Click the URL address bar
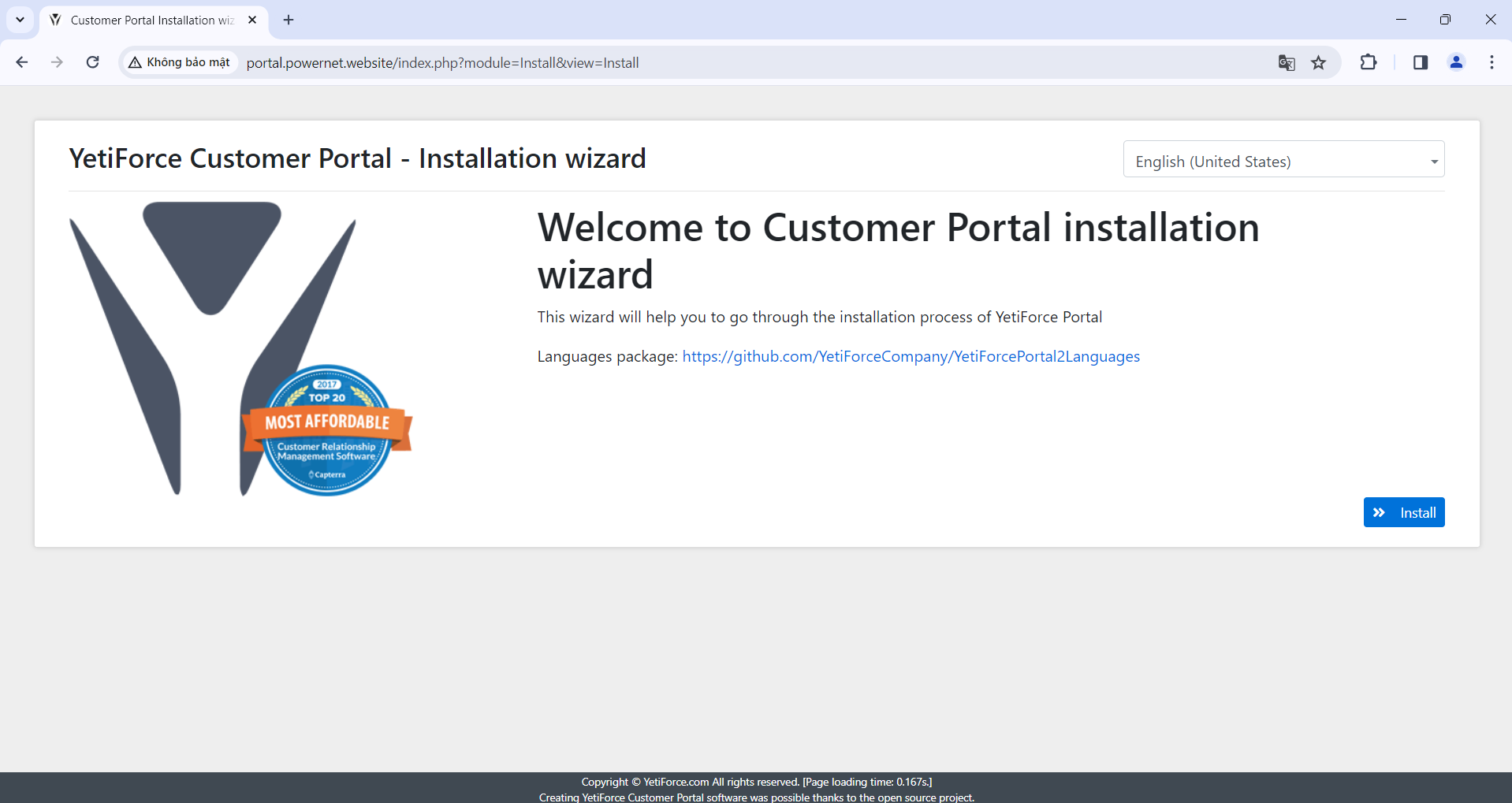The image size is (1512, 803). [709, 63]
